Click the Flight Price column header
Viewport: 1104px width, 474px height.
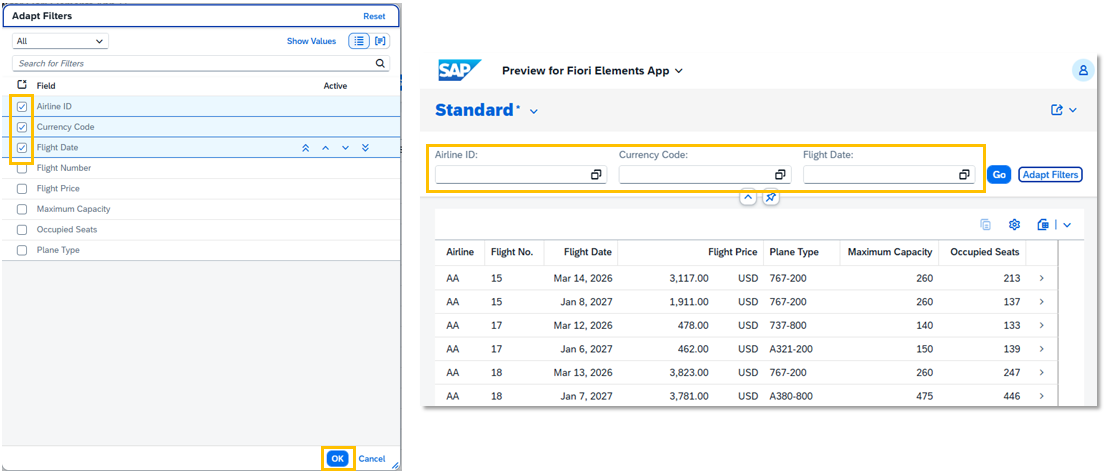pyautogui.click(x=690, y=252)
